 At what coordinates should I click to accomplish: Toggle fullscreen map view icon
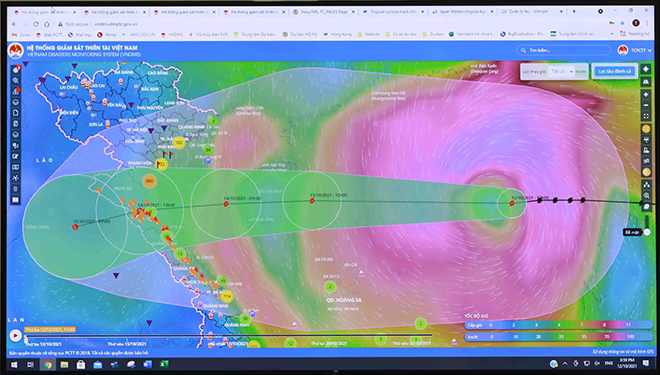pos(646,116)
